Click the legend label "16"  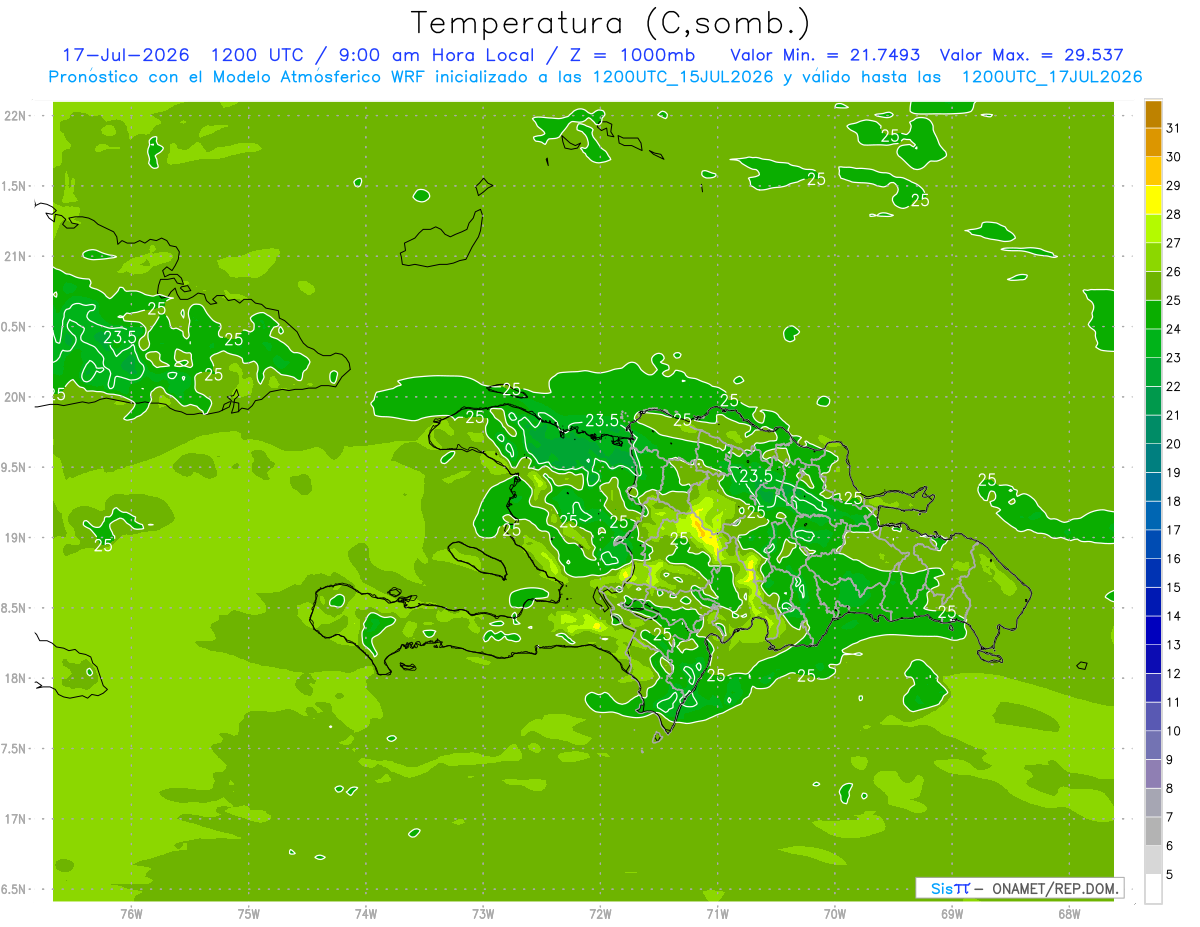[x=1174, y=559]
